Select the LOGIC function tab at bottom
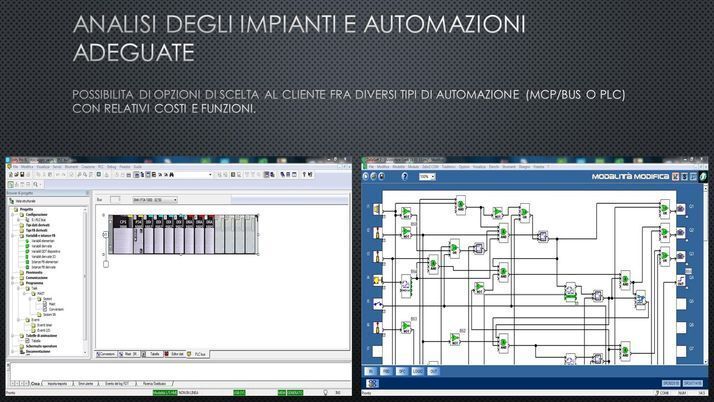Screen dimensions: 714x402 [x=418, y=371]
